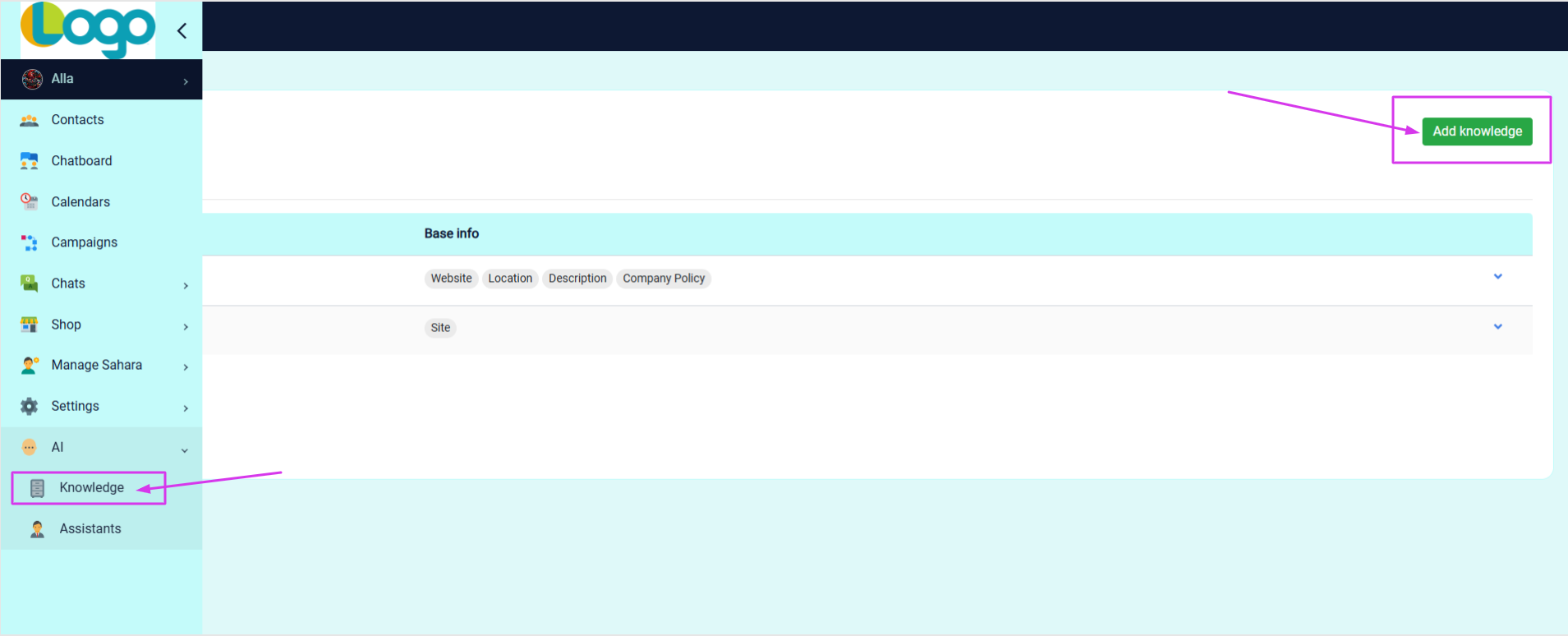Click the Campaigns icon in sidebar

point(30,242)
